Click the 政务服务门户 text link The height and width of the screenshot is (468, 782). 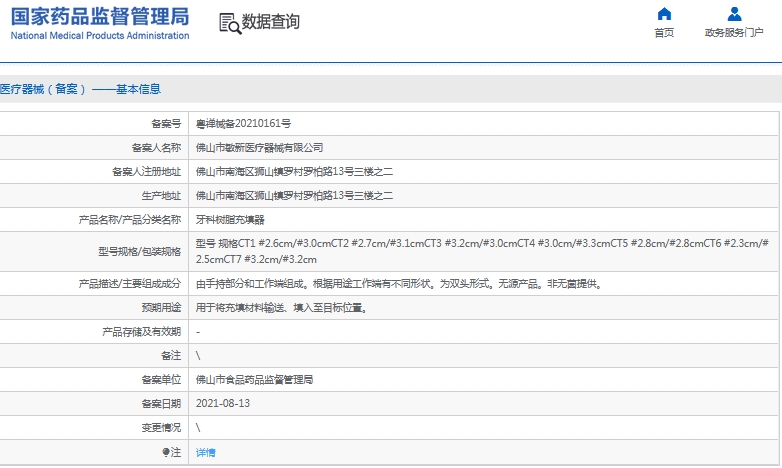pyautogui.click(x=734, y=33)
